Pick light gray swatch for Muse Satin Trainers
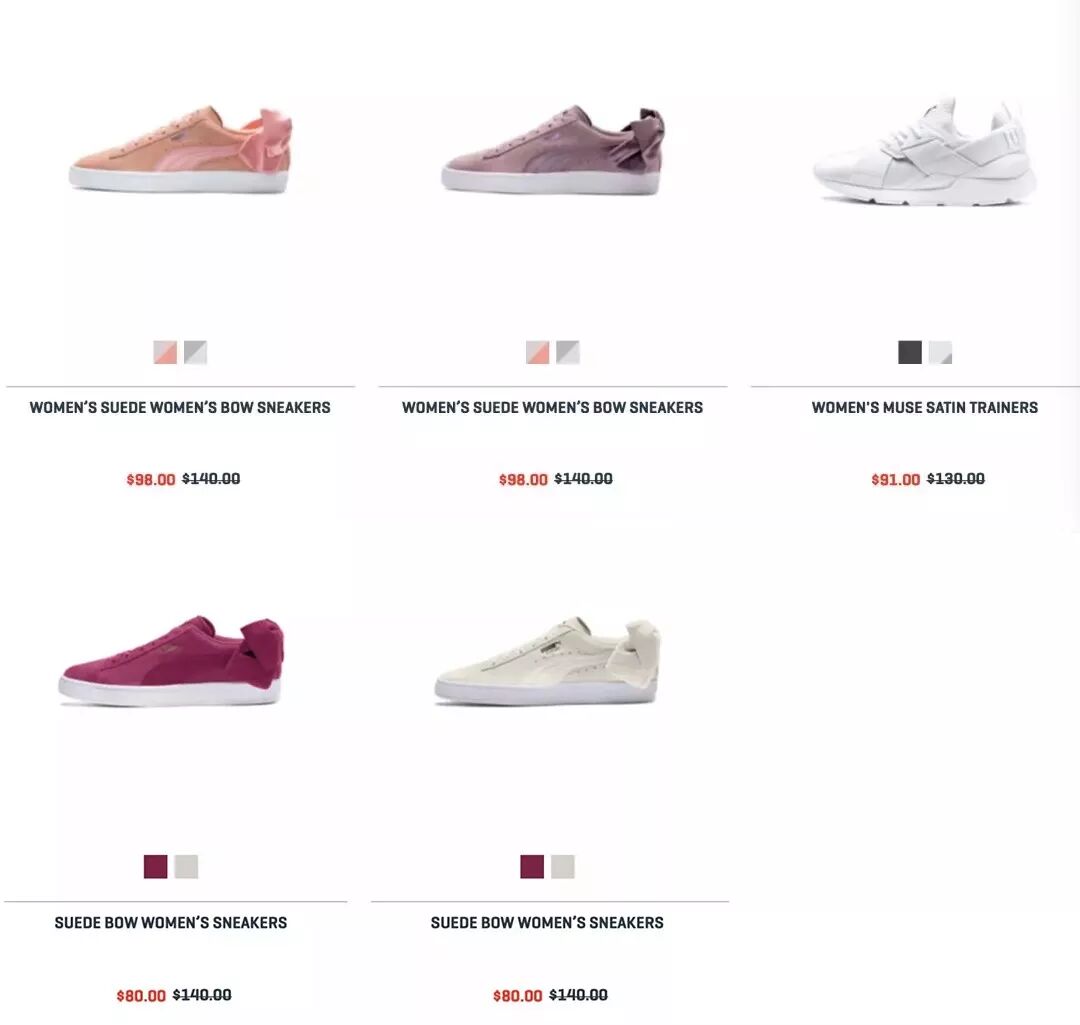This screenshot has height=1025, width=1080. click(x=940, y=352)
